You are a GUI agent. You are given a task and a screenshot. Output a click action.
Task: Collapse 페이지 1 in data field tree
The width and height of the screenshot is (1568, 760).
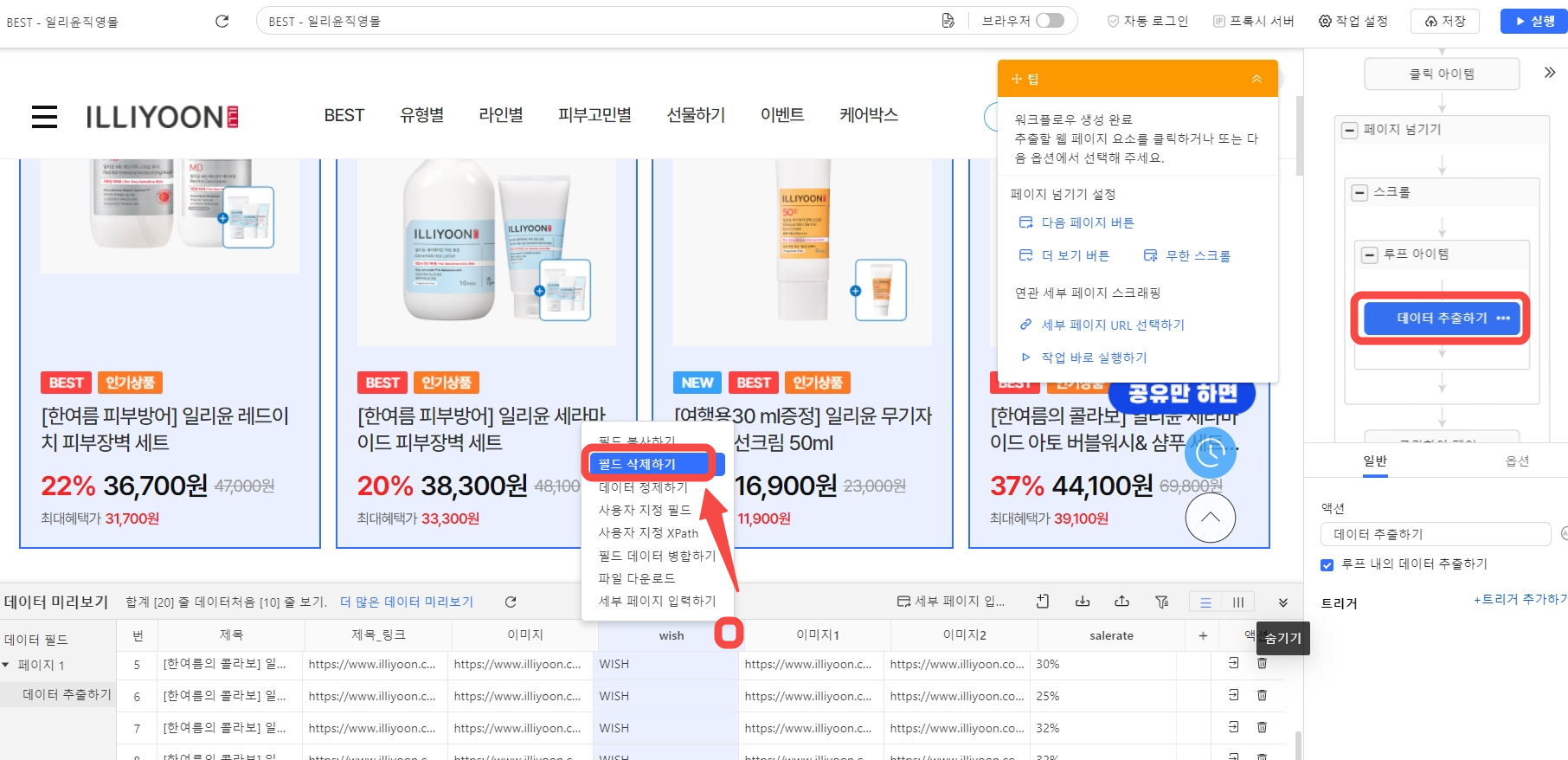pos(6,665)
